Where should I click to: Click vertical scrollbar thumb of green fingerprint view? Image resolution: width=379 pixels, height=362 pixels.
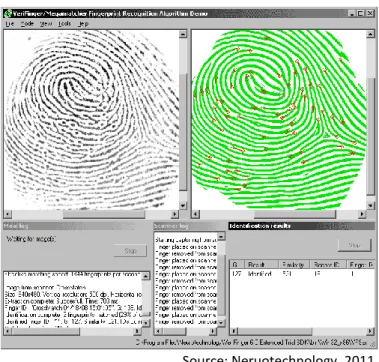(x=371, y=136)
